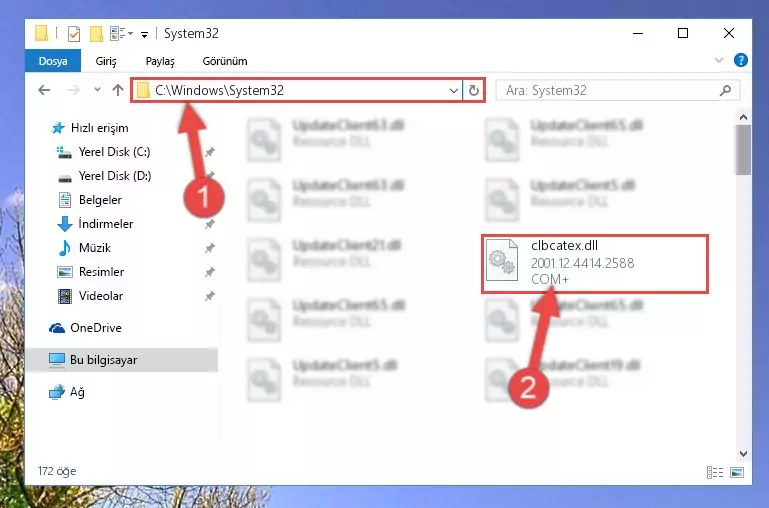Select Bu bilgisayar in navigation pane
Image resolution: width=769 pixels, height=508 pixels.
click(121, 360)
